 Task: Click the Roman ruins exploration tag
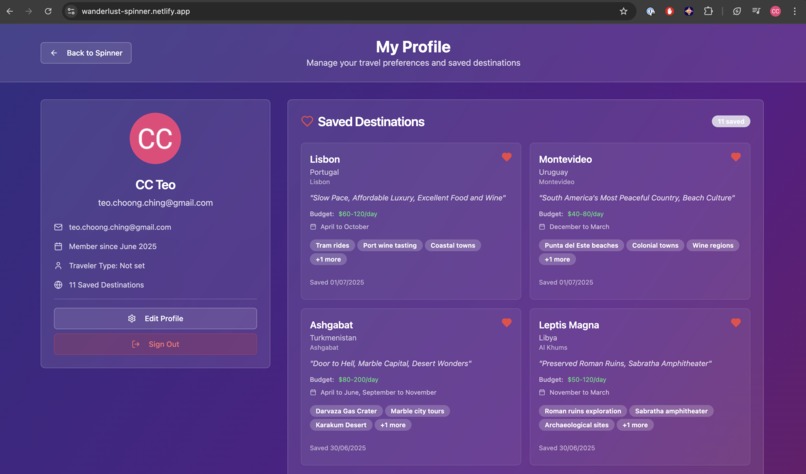coord(583,411)
